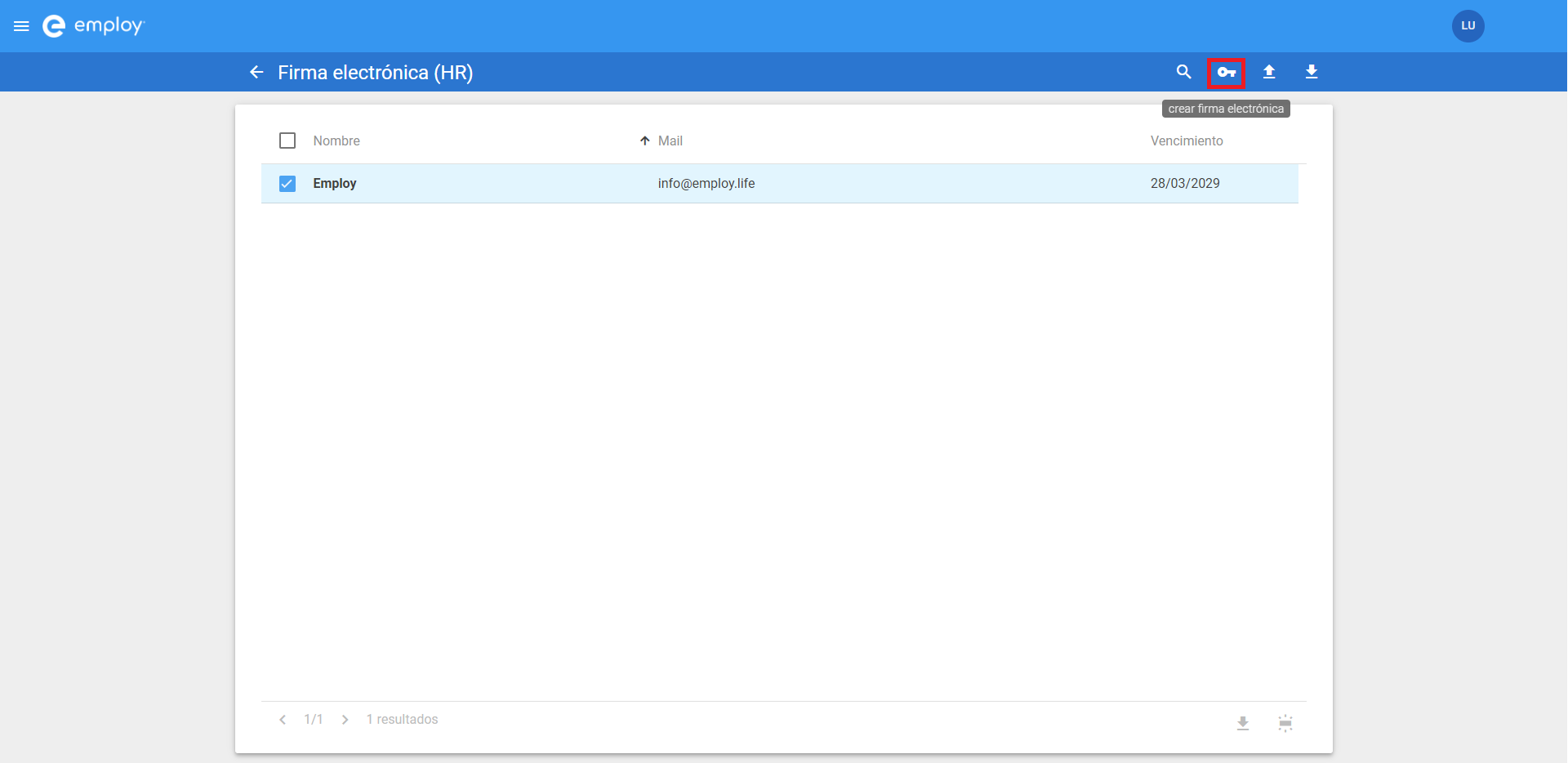Screen dimensions: 1568x763
Task: Go to the next page with right chevron
Action: click(345, 720)
